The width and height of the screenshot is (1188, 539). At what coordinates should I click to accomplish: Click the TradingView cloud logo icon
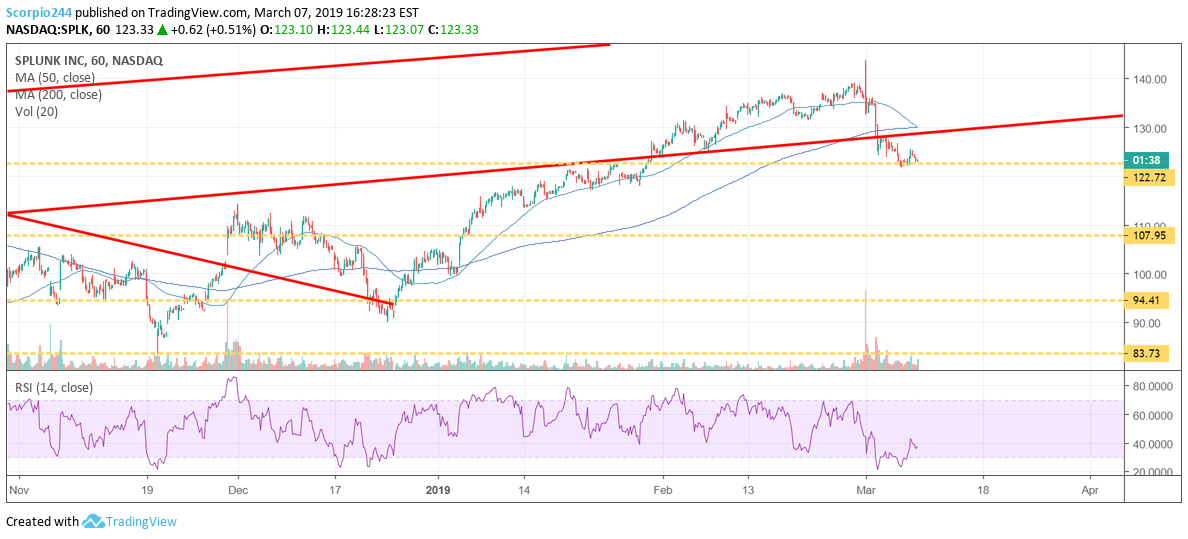94,522
